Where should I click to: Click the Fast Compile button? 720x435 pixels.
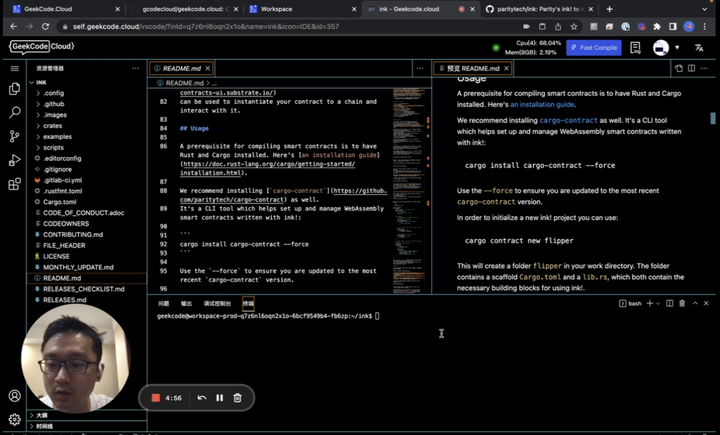point(594,47)
